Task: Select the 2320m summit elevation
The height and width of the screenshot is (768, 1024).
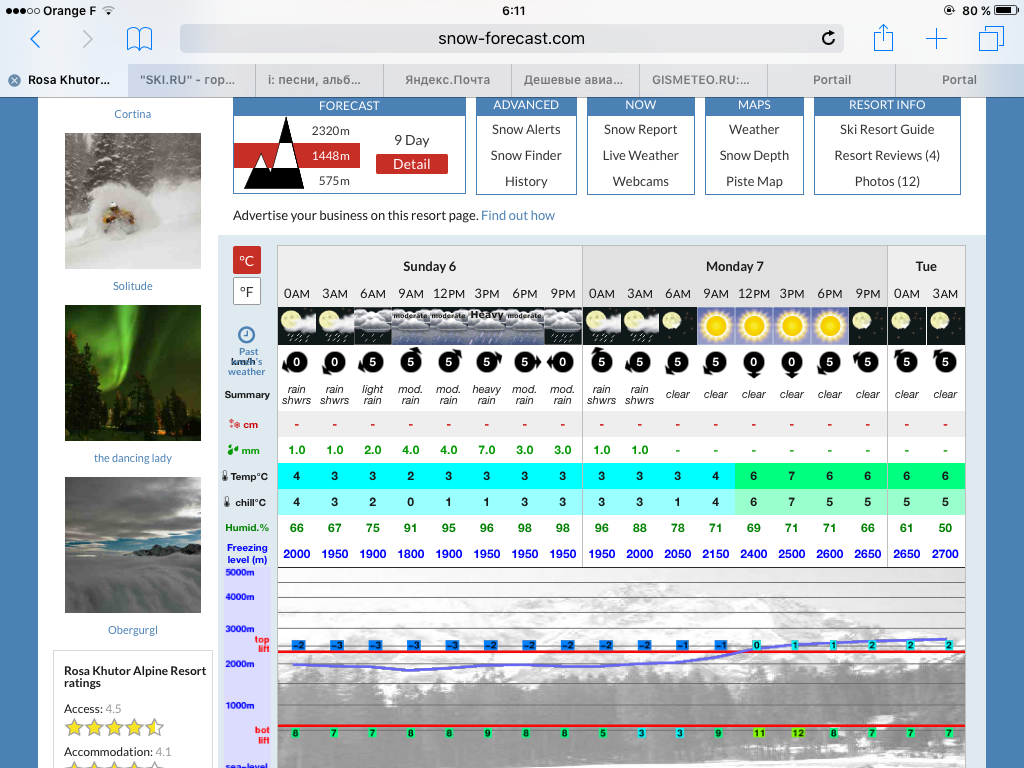Action: tap(330, 131)
